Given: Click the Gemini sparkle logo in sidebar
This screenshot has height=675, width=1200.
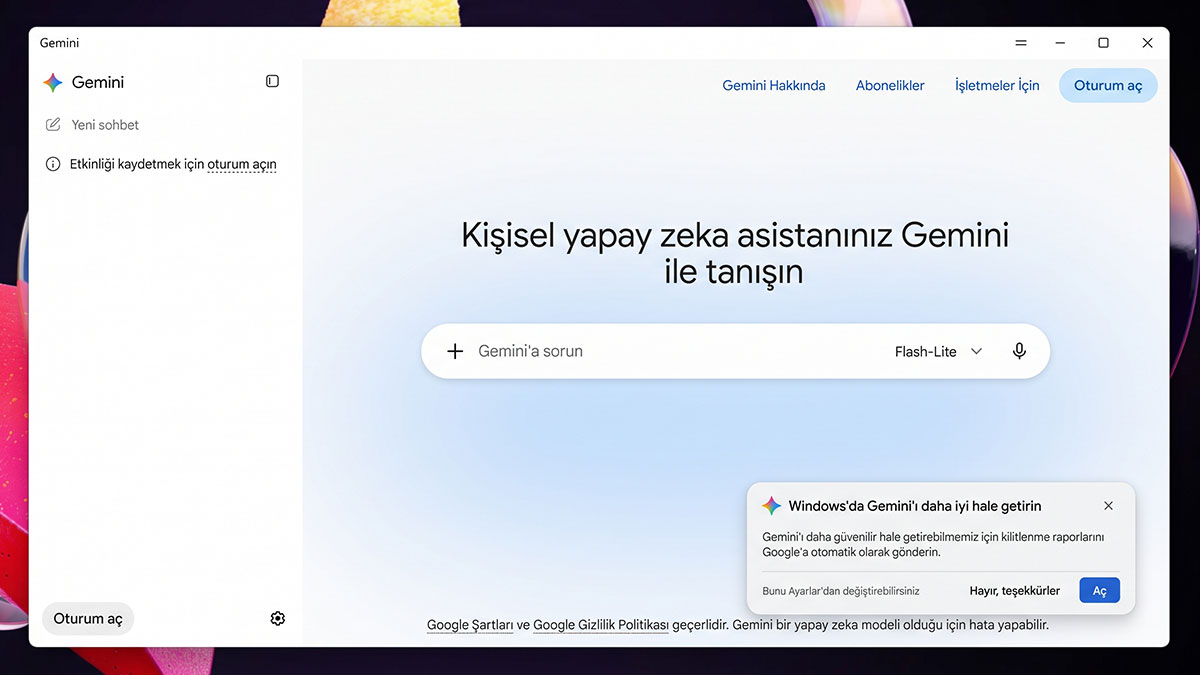Looking at the screenshot, I should coord(53,83).
